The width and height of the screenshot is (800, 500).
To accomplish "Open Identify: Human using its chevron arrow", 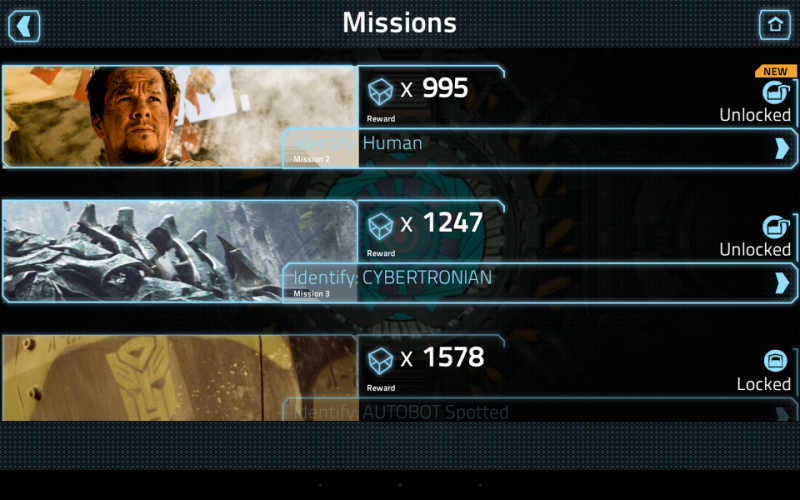I will click(x=782, y=148).
